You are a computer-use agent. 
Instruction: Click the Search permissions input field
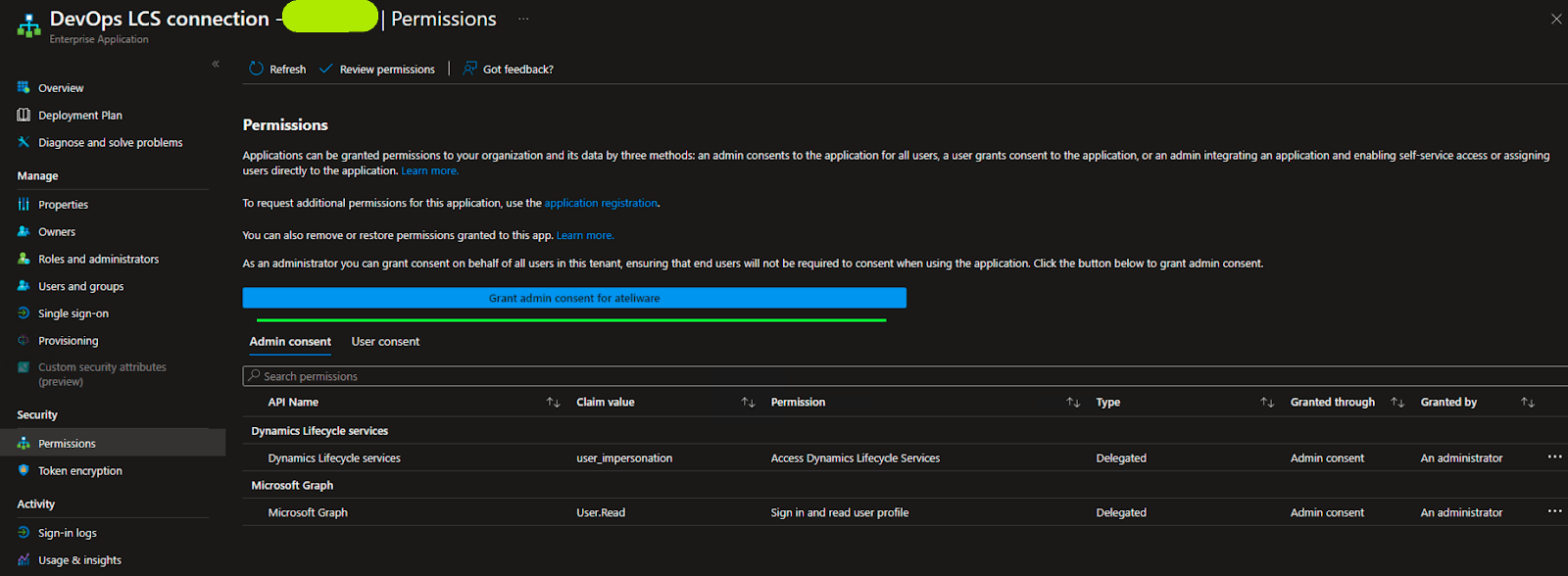pyautogui.click(x=905, y=376)
